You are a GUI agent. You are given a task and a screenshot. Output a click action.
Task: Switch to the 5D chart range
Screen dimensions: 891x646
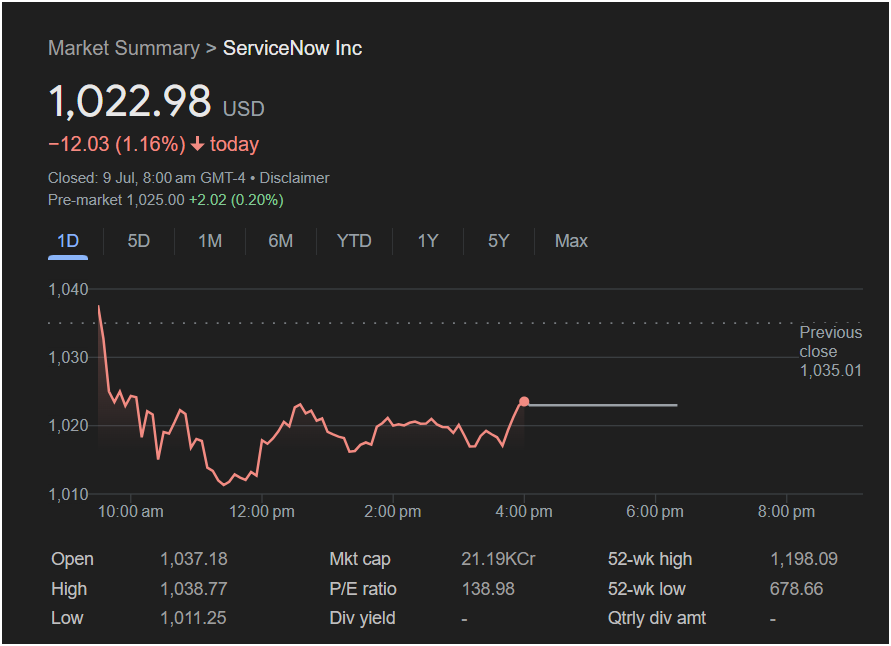click(x=139, y=241)
